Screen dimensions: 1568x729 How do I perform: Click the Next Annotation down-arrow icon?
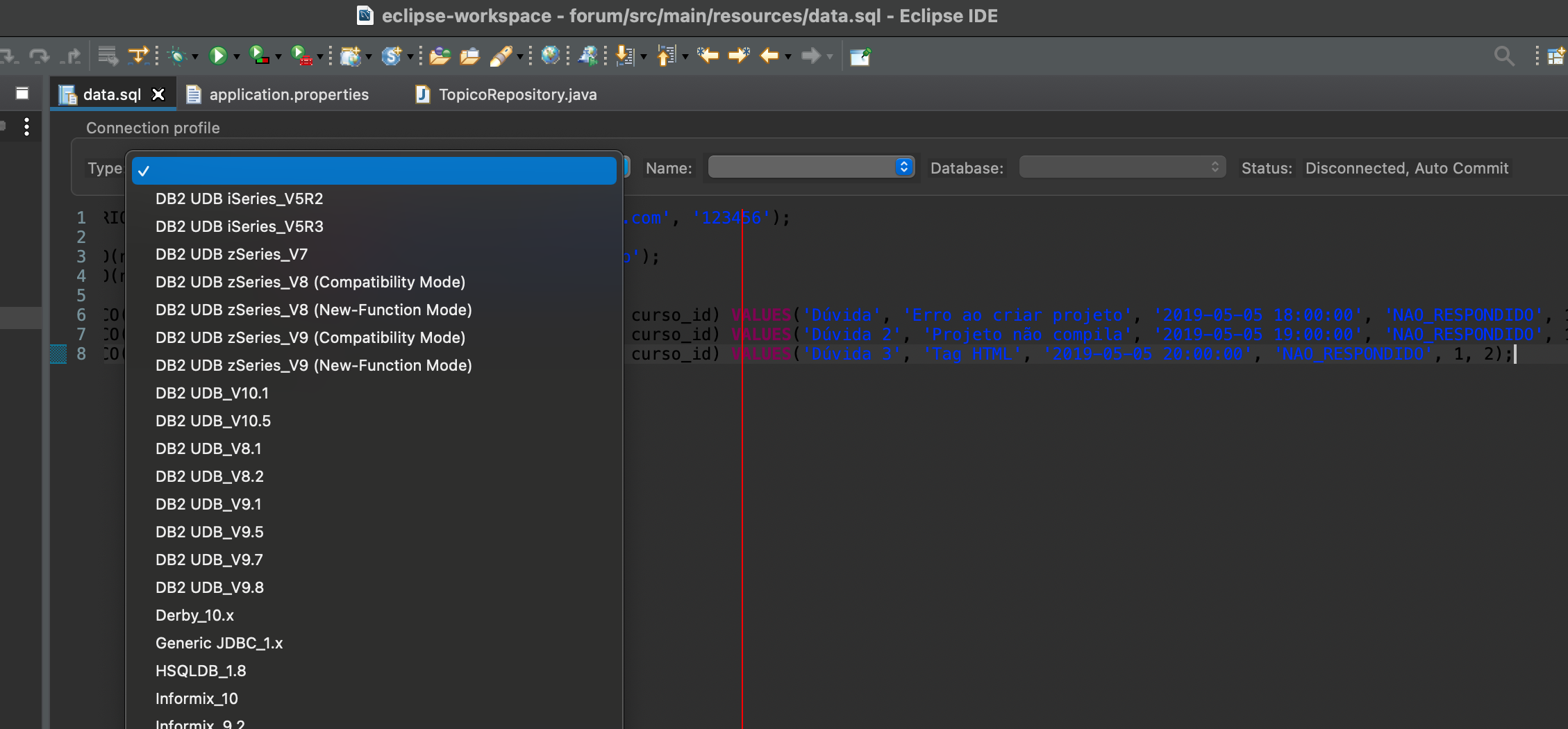coord(625,56)
